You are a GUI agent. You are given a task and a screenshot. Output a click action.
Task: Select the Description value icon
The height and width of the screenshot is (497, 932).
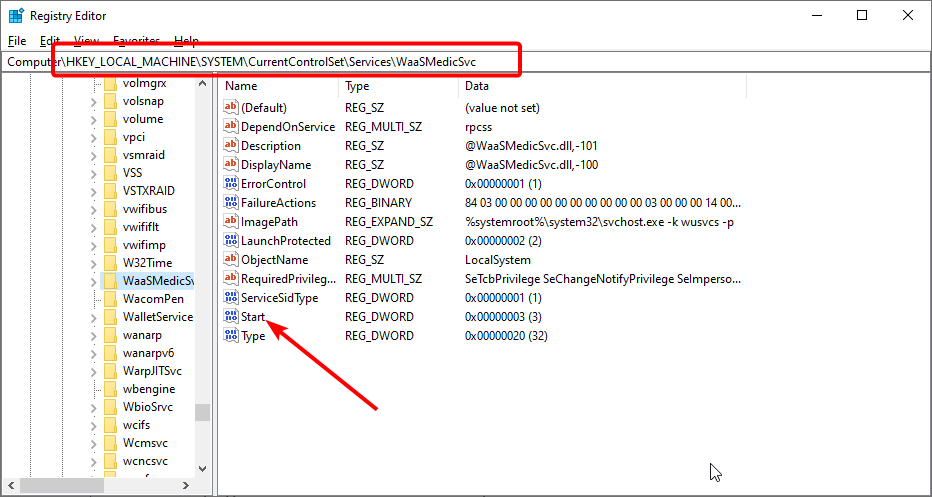(230, 146)
